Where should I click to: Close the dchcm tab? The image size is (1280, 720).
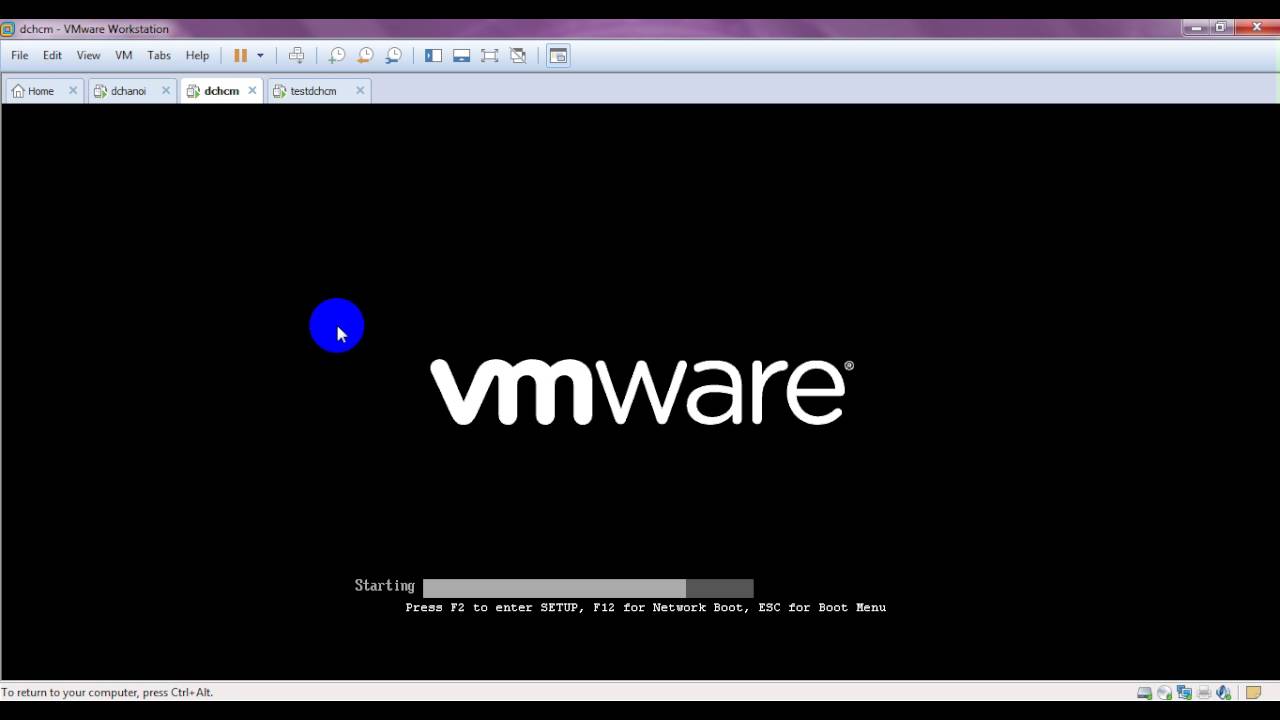(252, 91)
